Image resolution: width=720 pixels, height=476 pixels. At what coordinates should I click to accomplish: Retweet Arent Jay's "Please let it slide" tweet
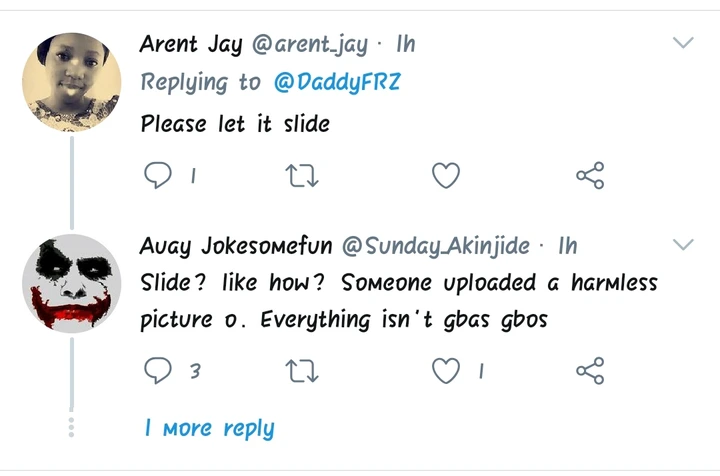coord(302,176)
